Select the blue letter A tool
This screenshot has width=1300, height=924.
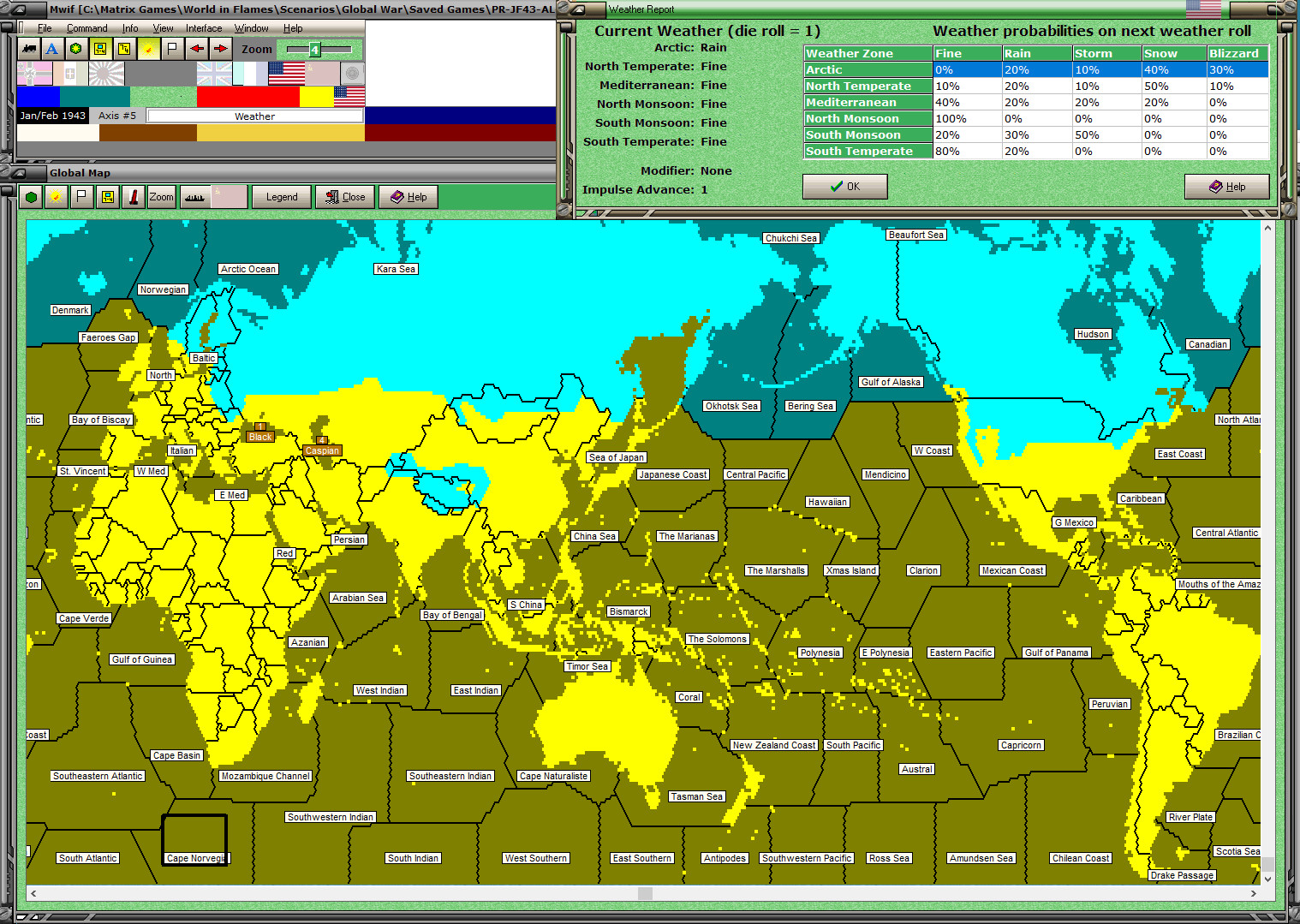click(52, 49)
